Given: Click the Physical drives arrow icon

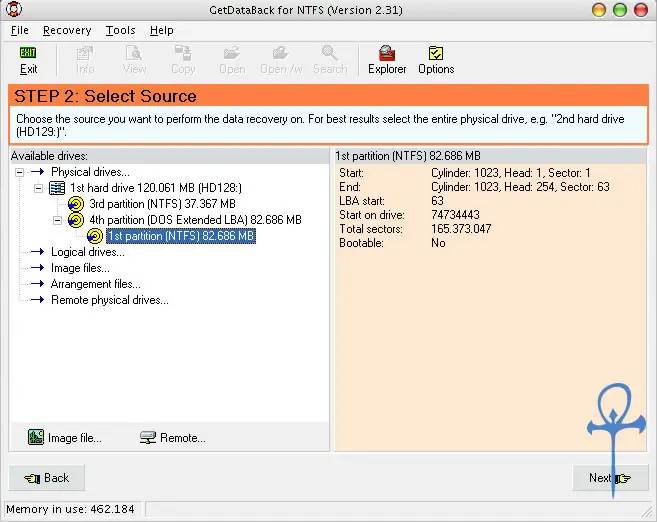Looking at the screenshot, I should pos(38,171).
